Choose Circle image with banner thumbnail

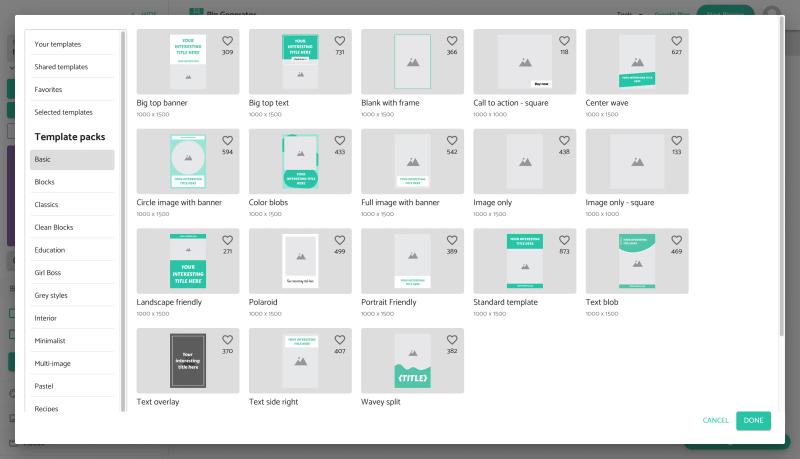(x=188, y=161)
